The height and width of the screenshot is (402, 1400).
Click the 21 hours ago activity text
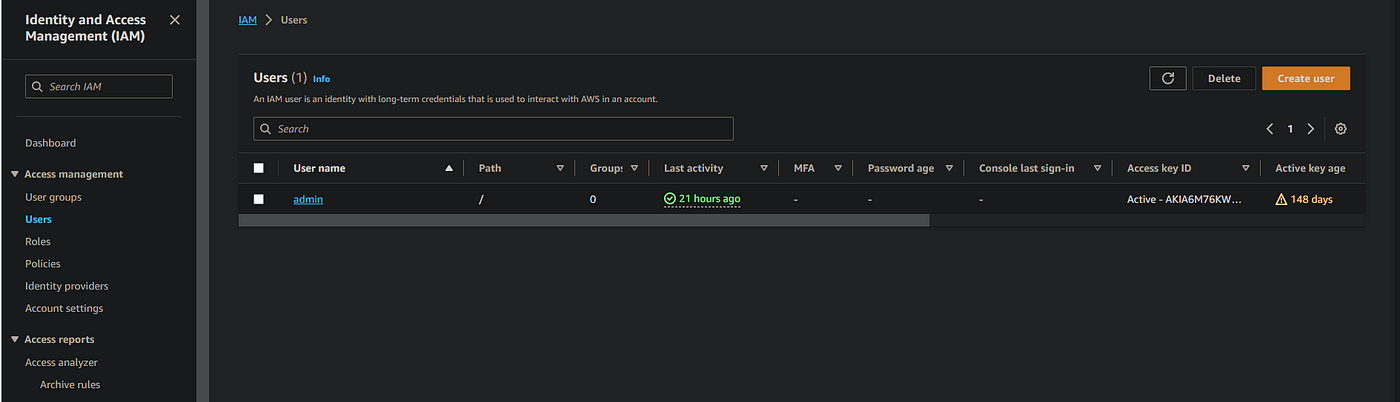tap(710, 199)
